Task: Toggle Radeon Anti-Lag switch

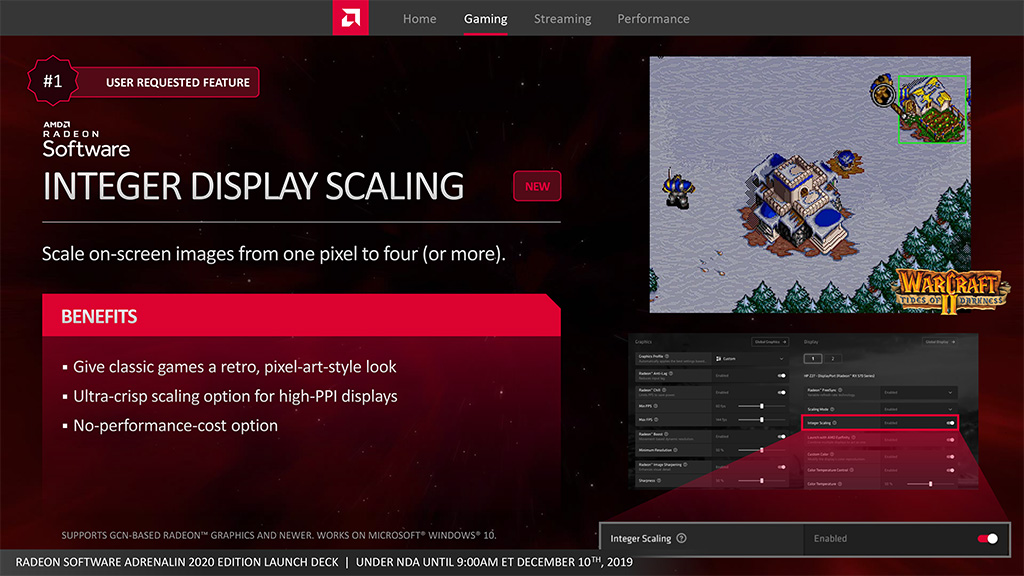Action: pyautogui.click(x=782, y=376)
